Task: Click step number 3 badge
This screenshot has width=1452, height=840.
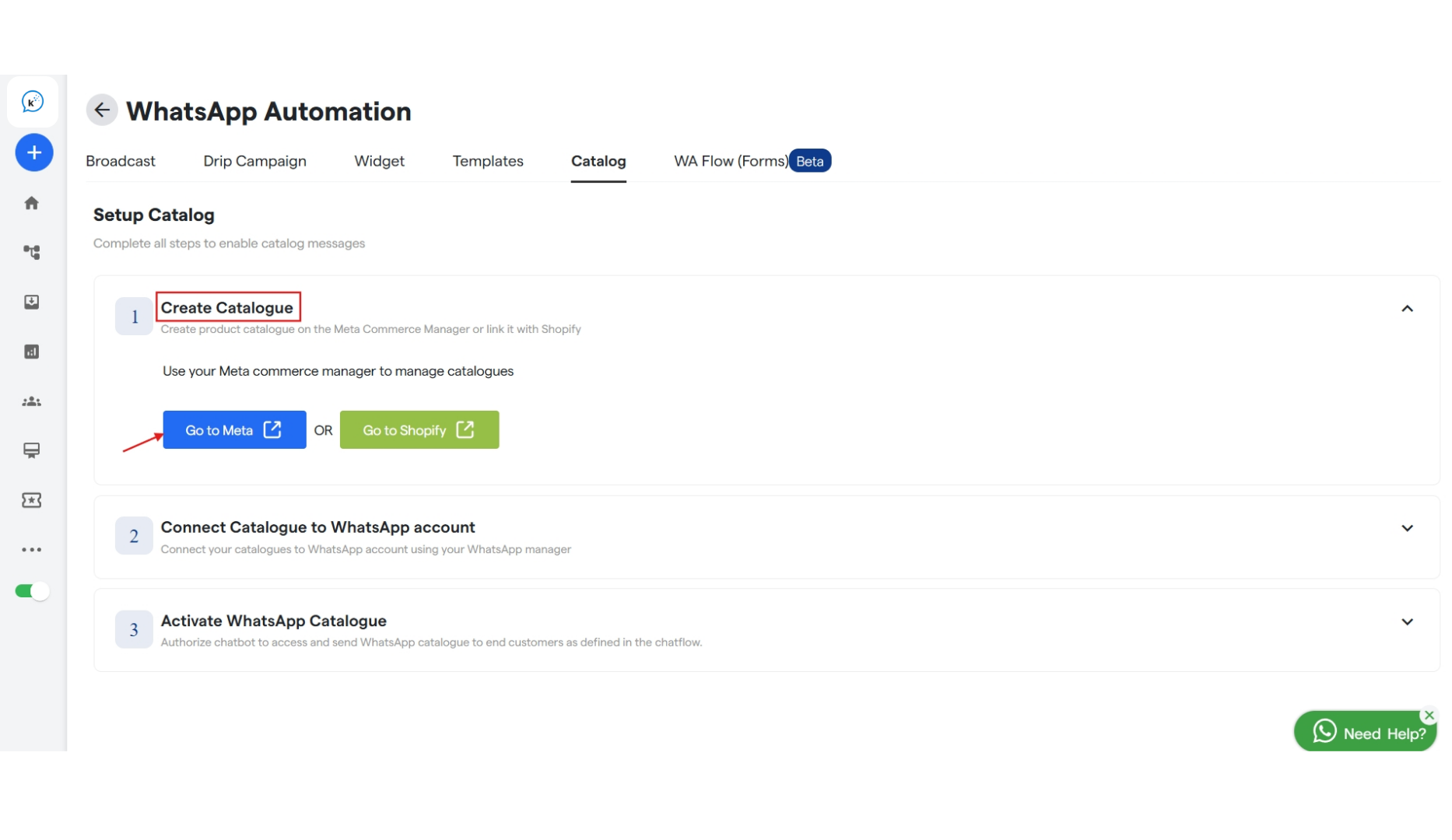Action: [134, 629]
